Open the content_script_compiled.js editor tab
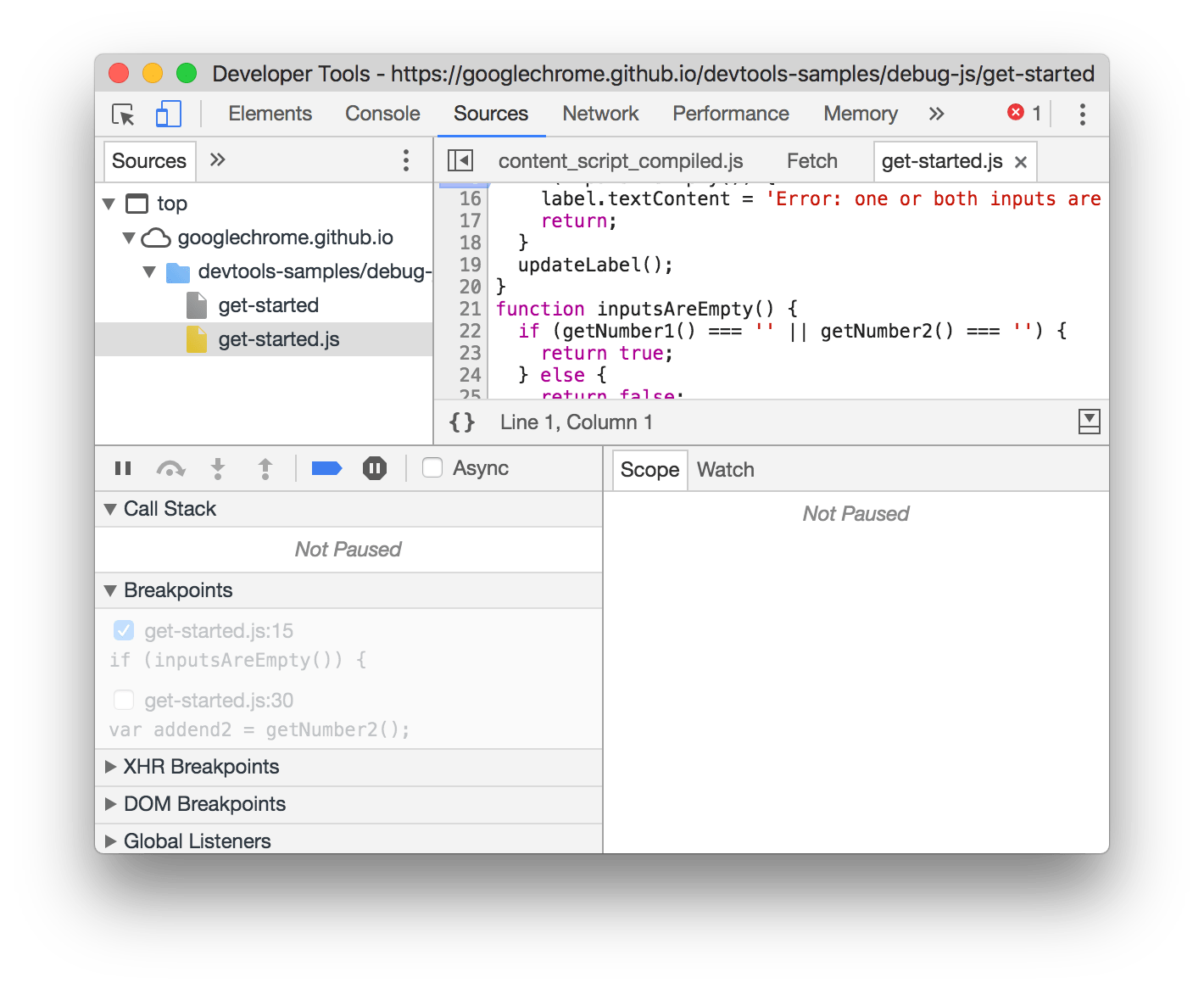This screenshot has height=989, width=1204. (621, 161)
